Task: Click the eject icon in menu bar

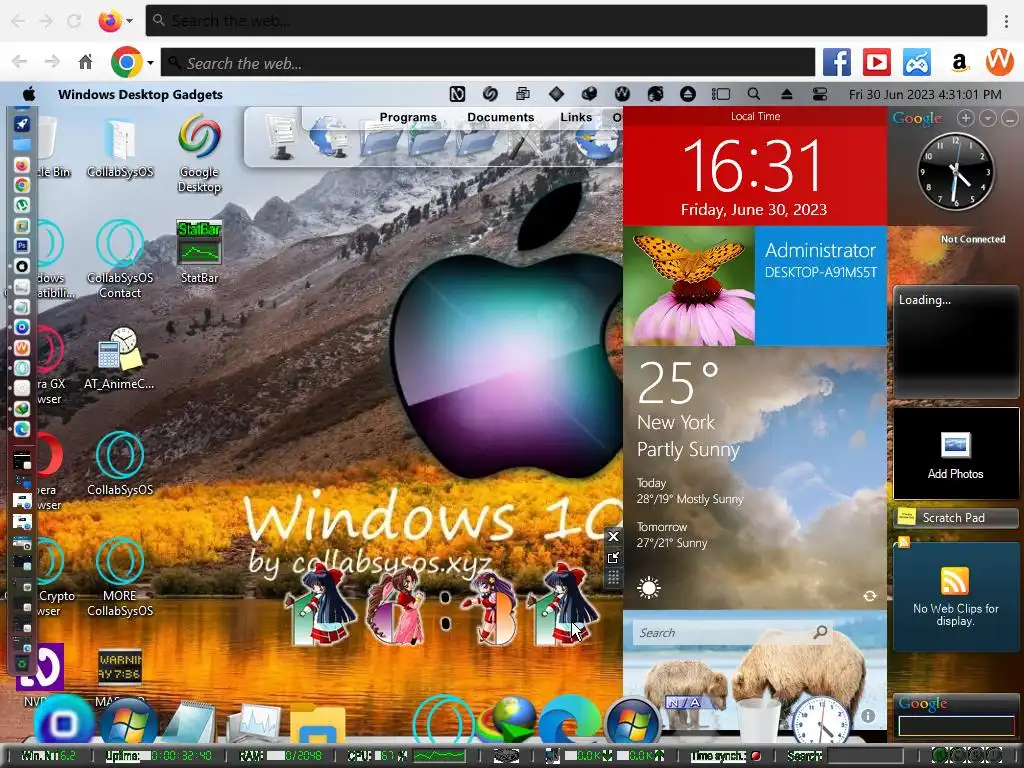Action: [786, 94]
